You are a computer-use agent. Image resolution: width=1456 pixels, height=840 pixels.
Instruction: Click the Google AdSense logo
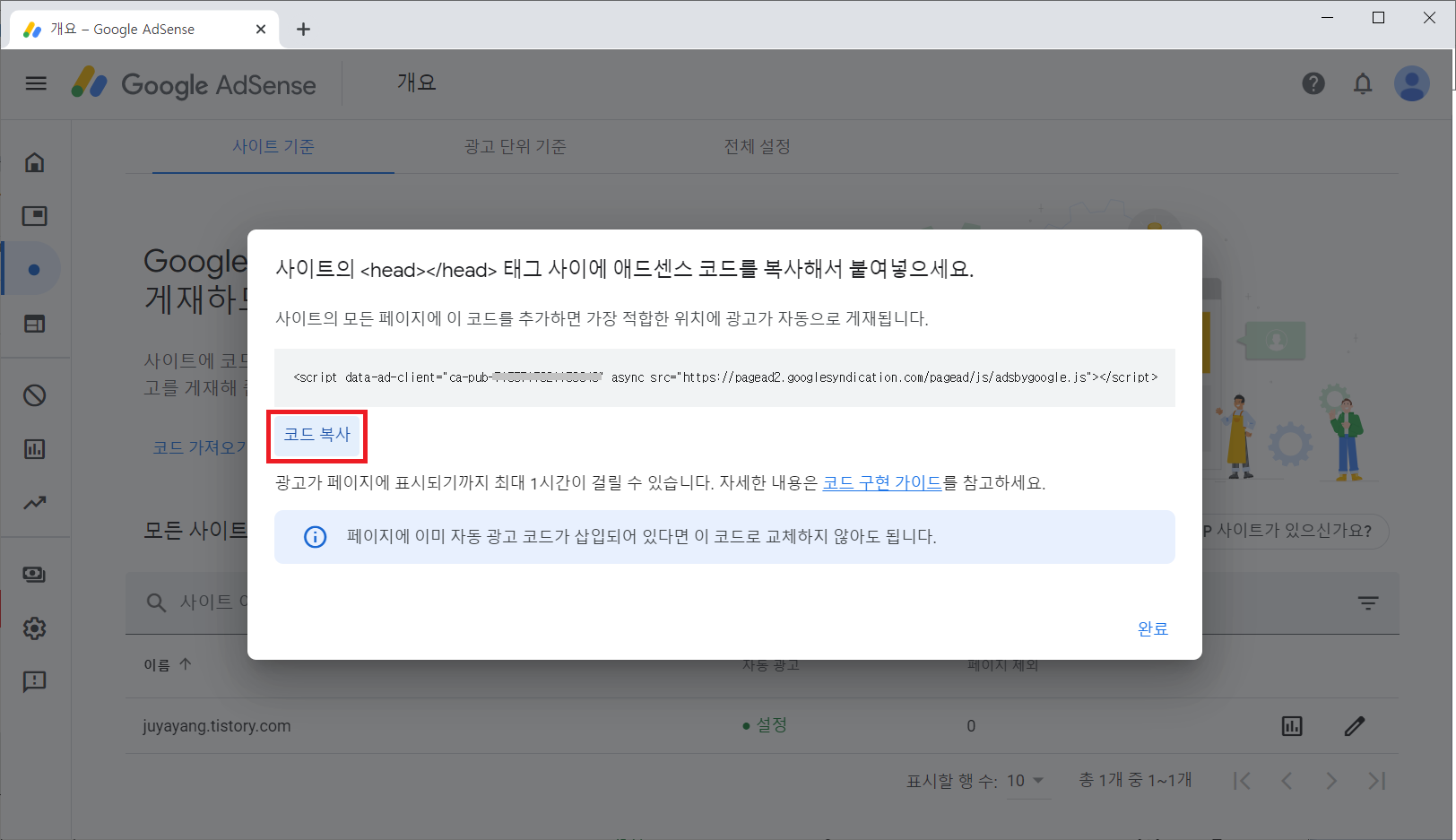click(x=194, y=83)
